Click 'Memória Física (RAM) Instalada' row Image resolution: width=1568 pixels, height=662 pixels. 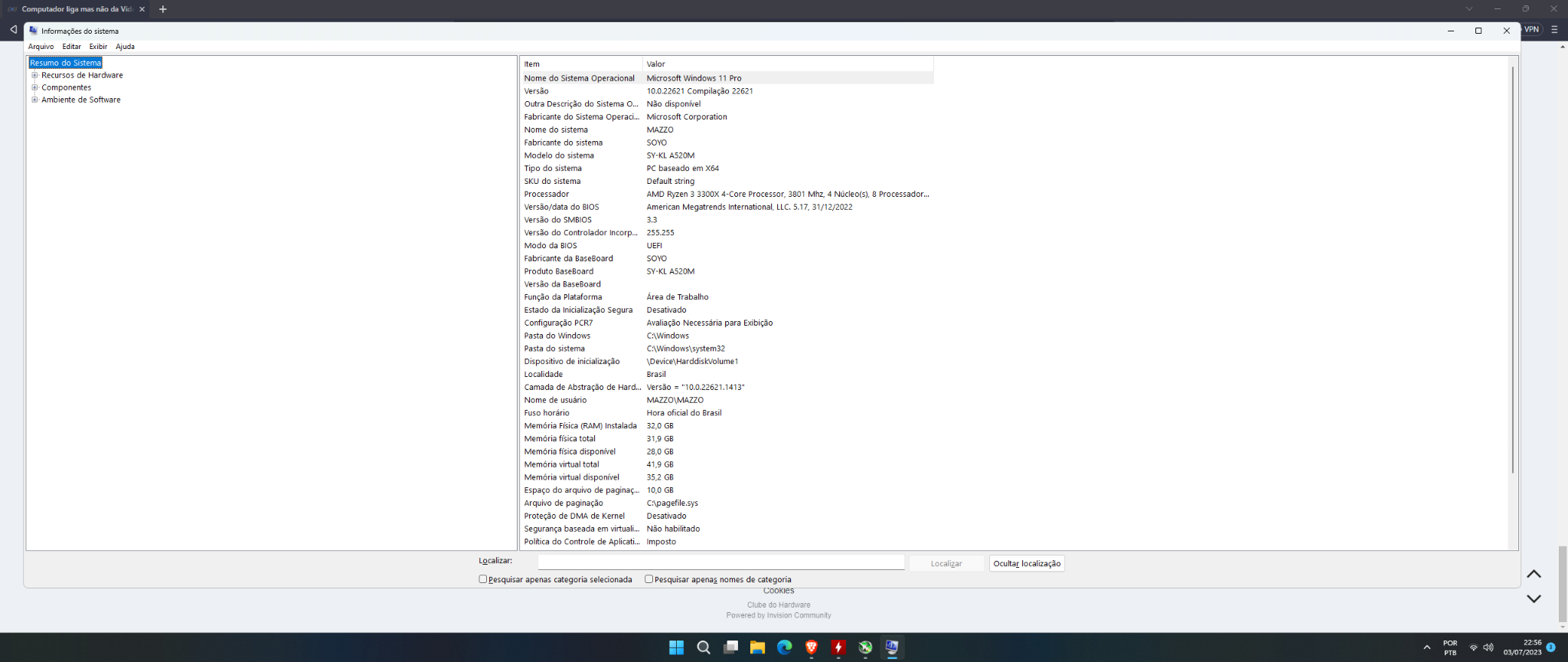click(727, 426)
